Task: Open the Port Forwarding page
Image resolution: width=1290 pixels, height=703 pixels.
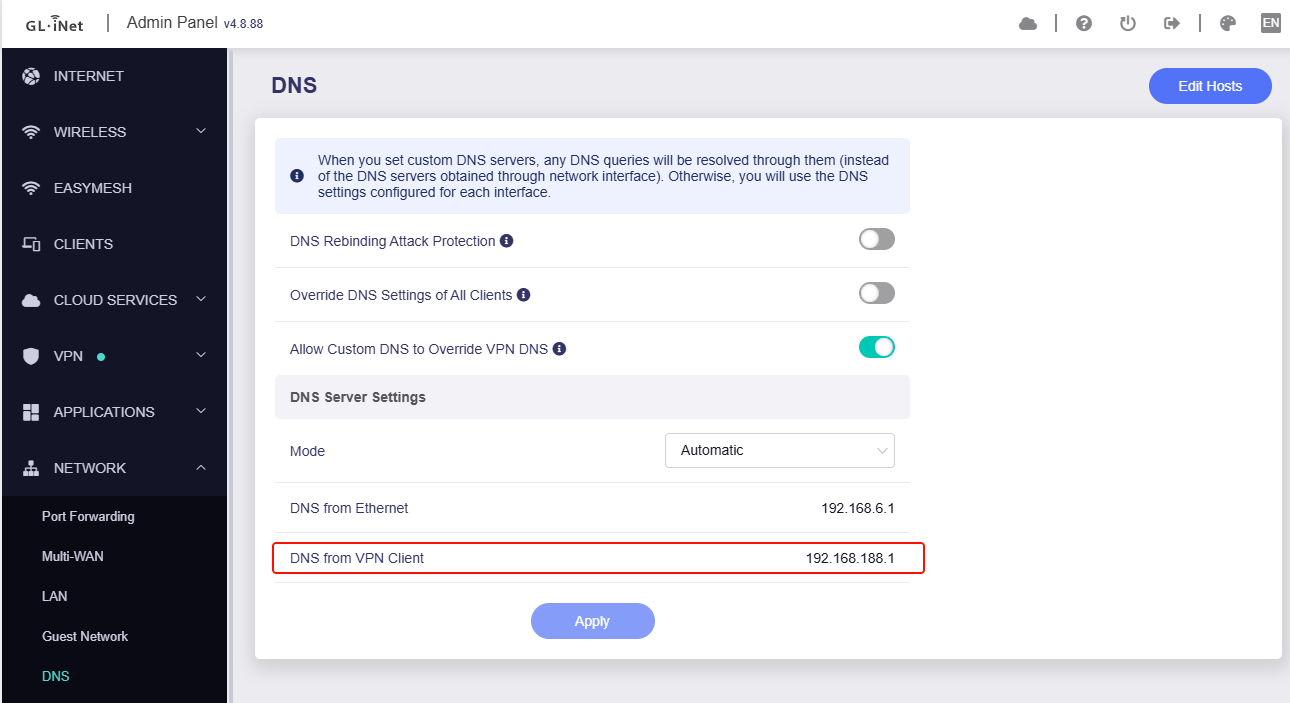Action: 88,517
